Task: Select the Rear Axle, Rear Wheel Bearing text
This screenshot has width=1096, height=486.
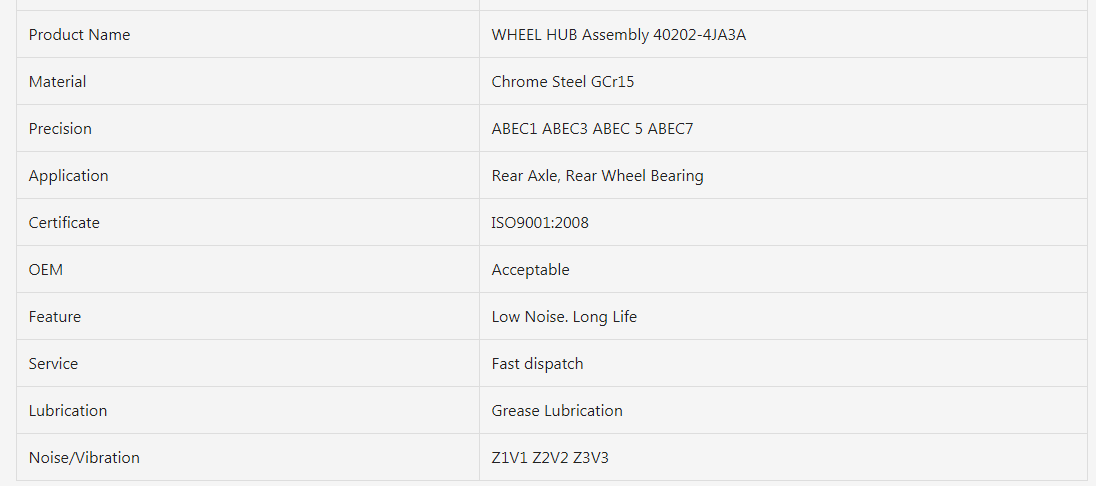Action: 598,175
